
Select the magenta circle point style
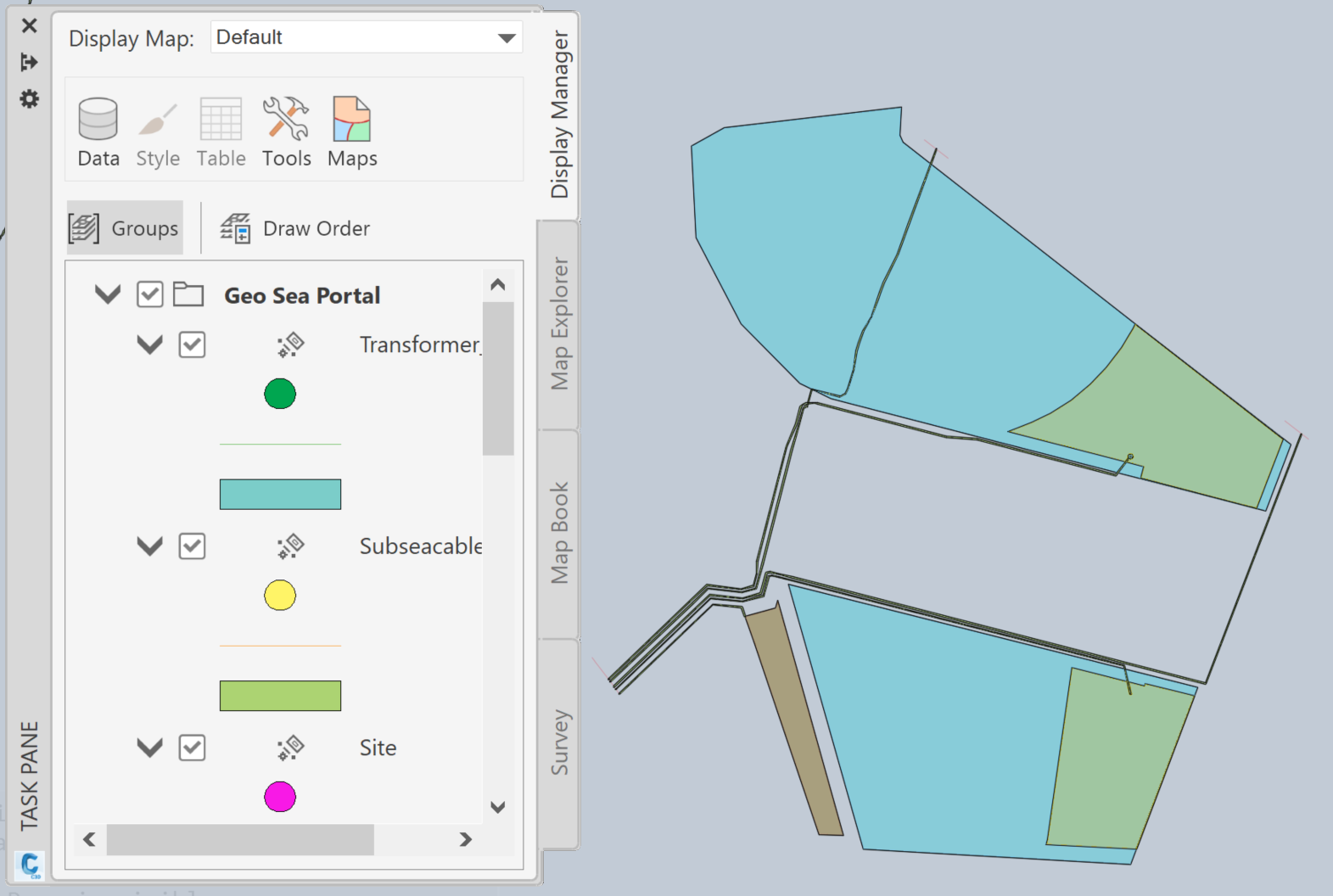280,797
